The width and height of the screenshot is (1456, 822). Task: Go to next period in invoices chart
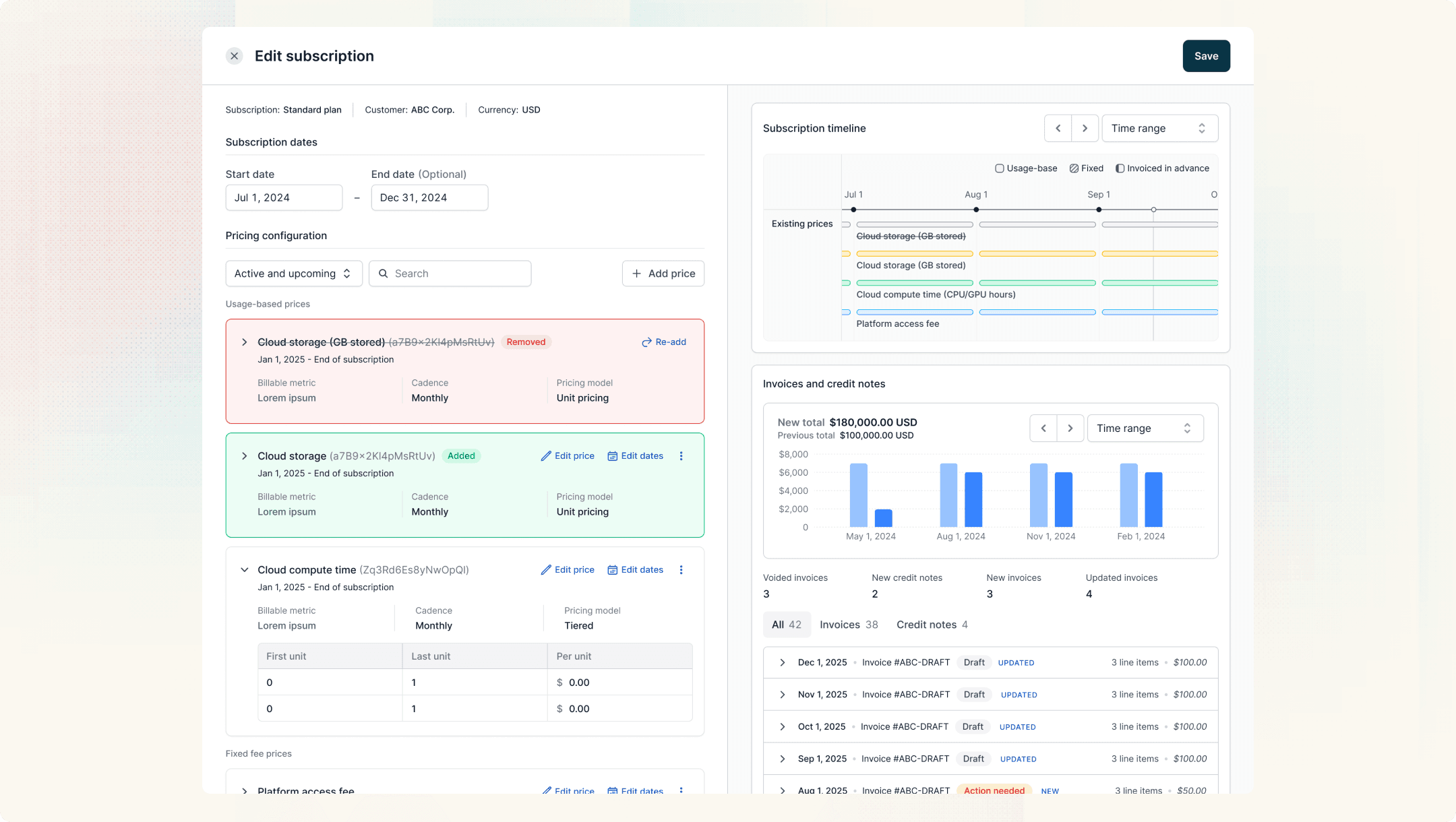1070,429
